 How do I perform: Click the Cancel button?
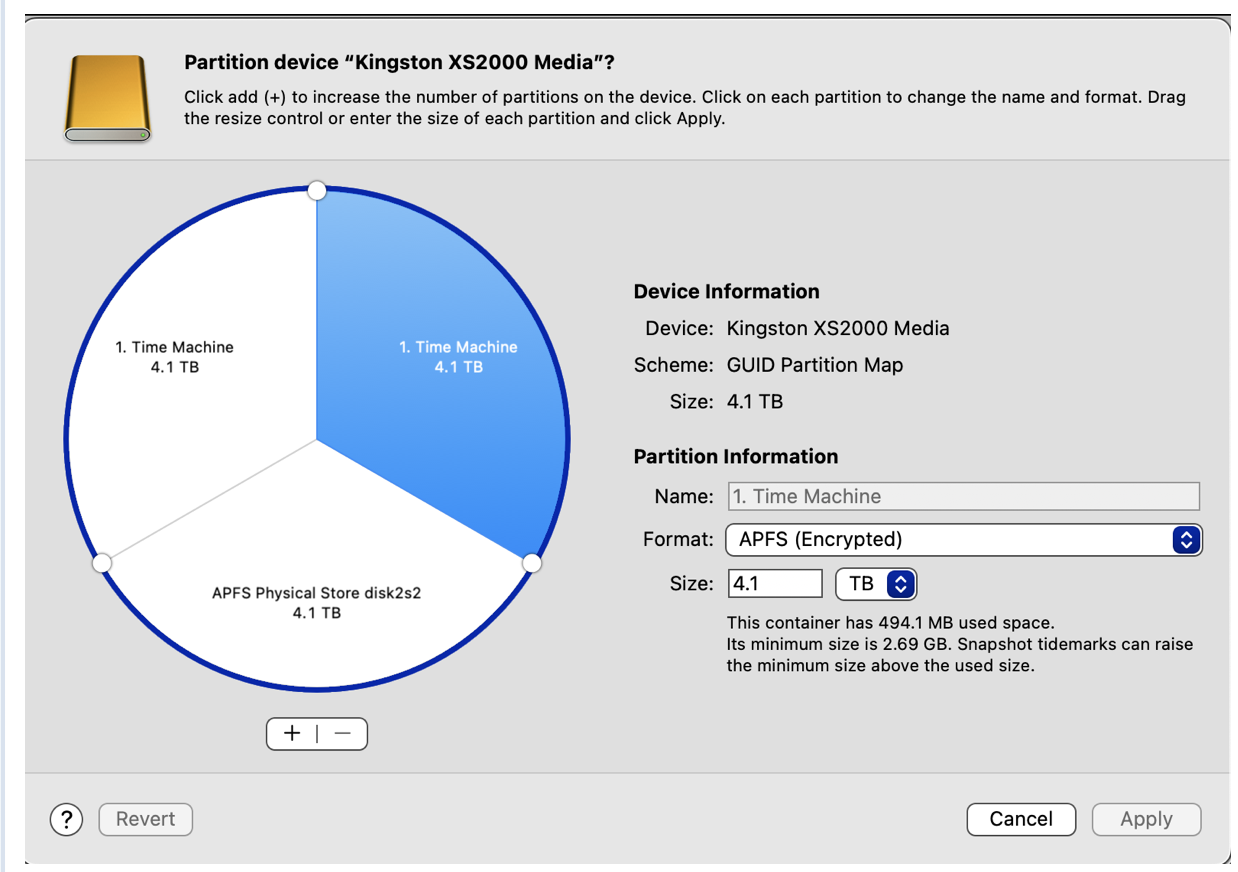coord(1021,819)
